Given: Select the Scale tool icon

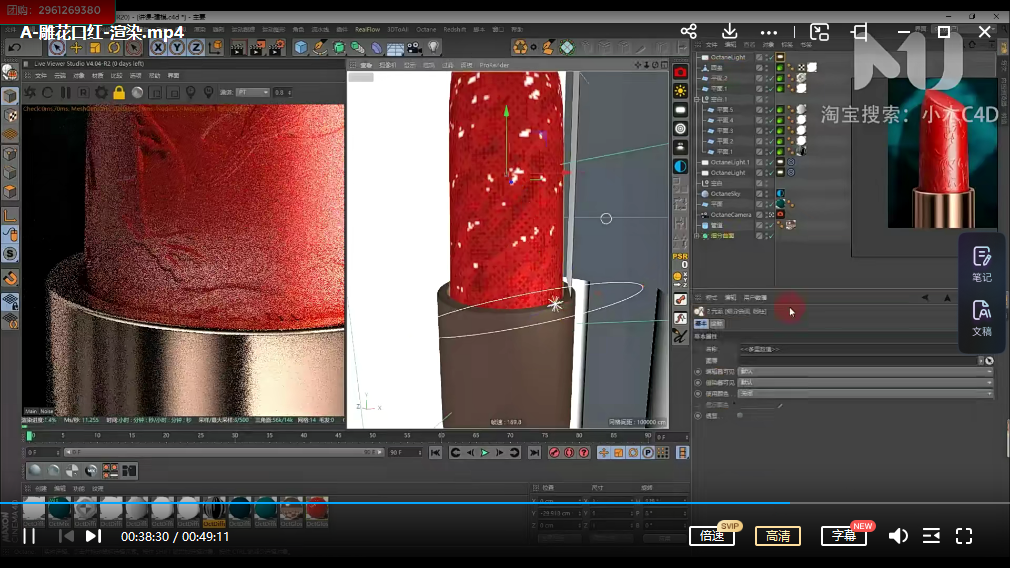Looking at the screenshot, I should coord(95,48).
